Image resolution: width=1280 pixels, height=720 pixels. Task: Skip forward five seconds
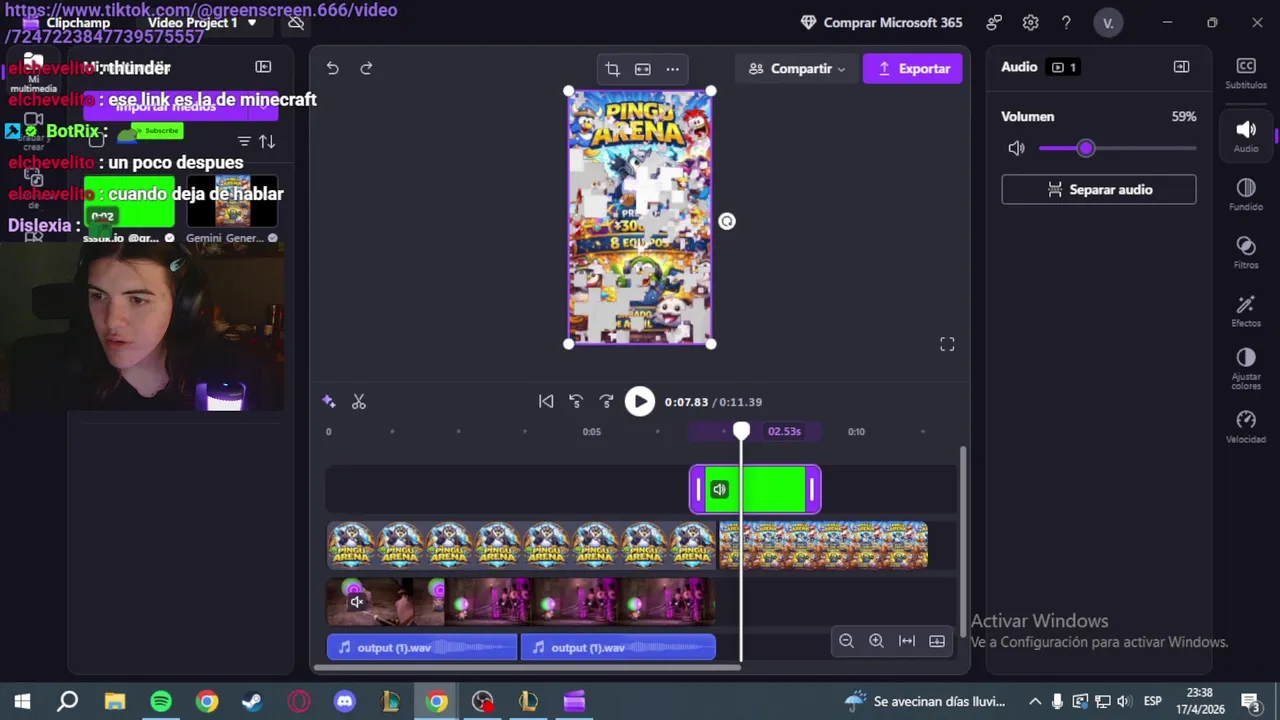[x=606, y=402]
